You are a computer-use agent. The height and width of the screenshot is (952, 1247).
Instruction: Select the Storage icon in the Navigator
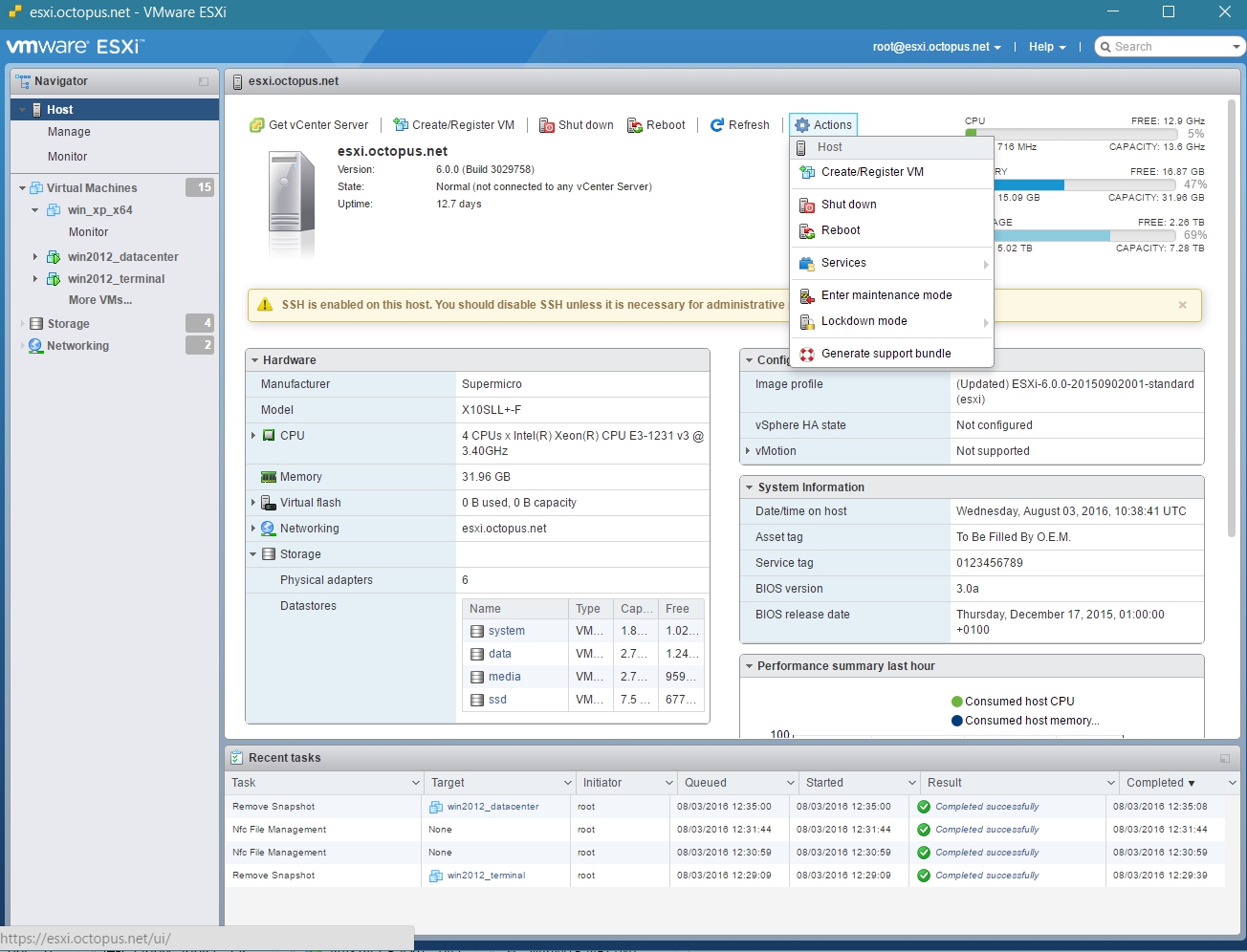[35, 323]
